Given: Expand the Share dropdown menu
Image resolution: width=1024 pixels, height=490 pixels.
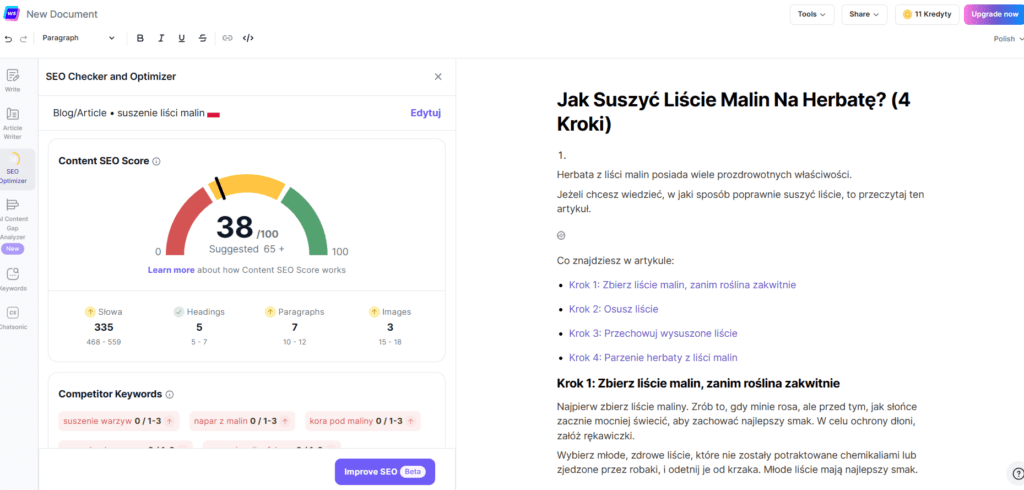Looking at the screenshot, I should pos(865,14).
